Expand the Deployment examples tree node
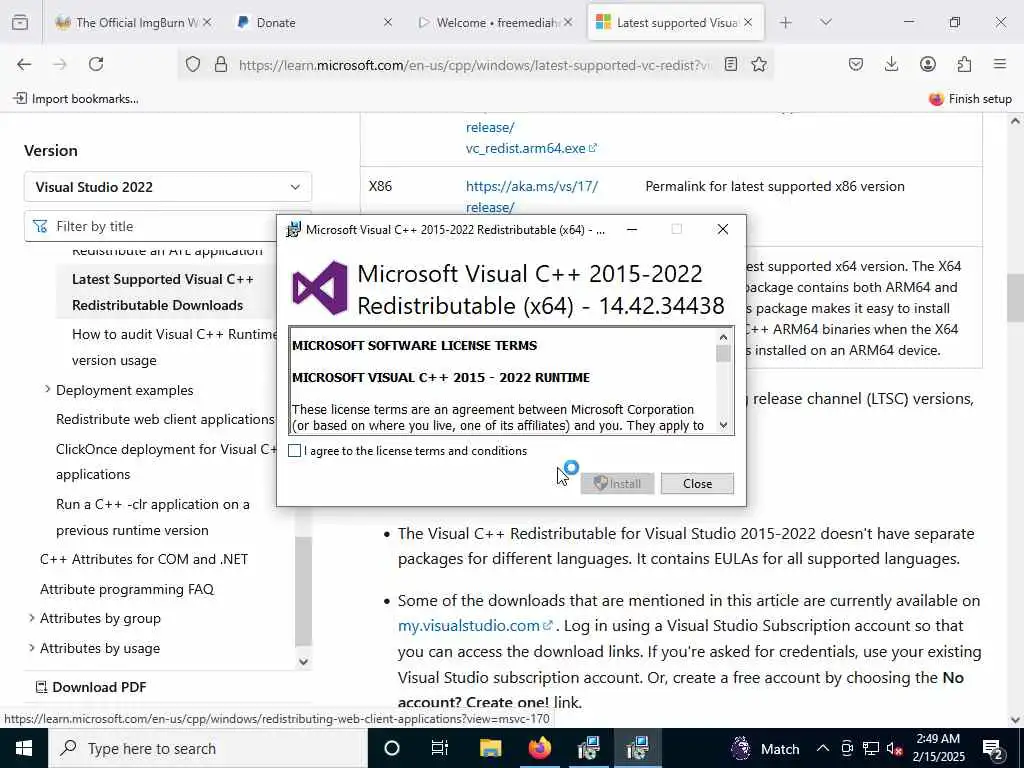Image resolution: width=1024 pixels, height=768 pixels. pyautogui.click(x=47, y=389)
